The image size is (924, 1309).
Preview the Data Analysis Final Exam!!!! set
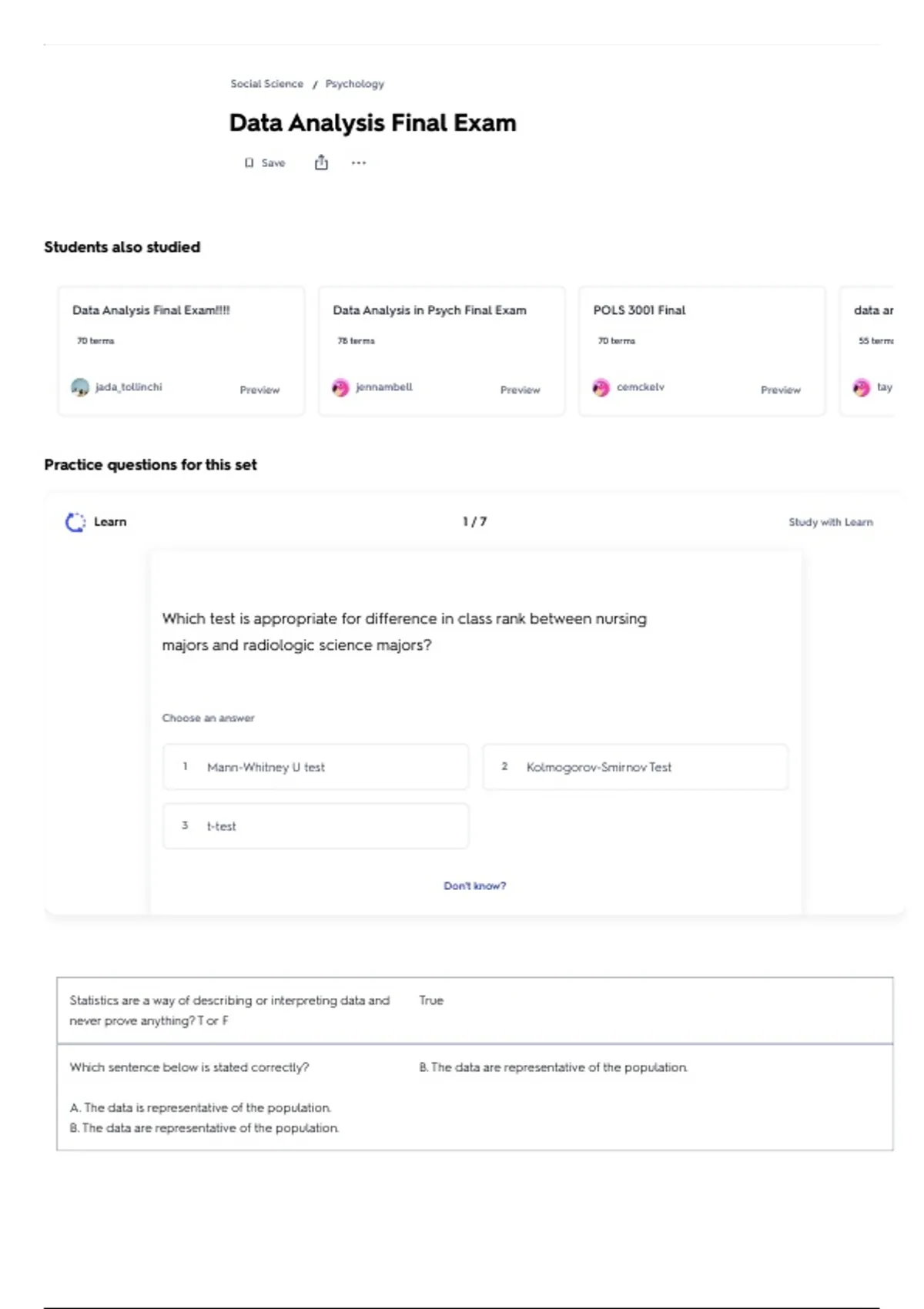pos(259,390)
